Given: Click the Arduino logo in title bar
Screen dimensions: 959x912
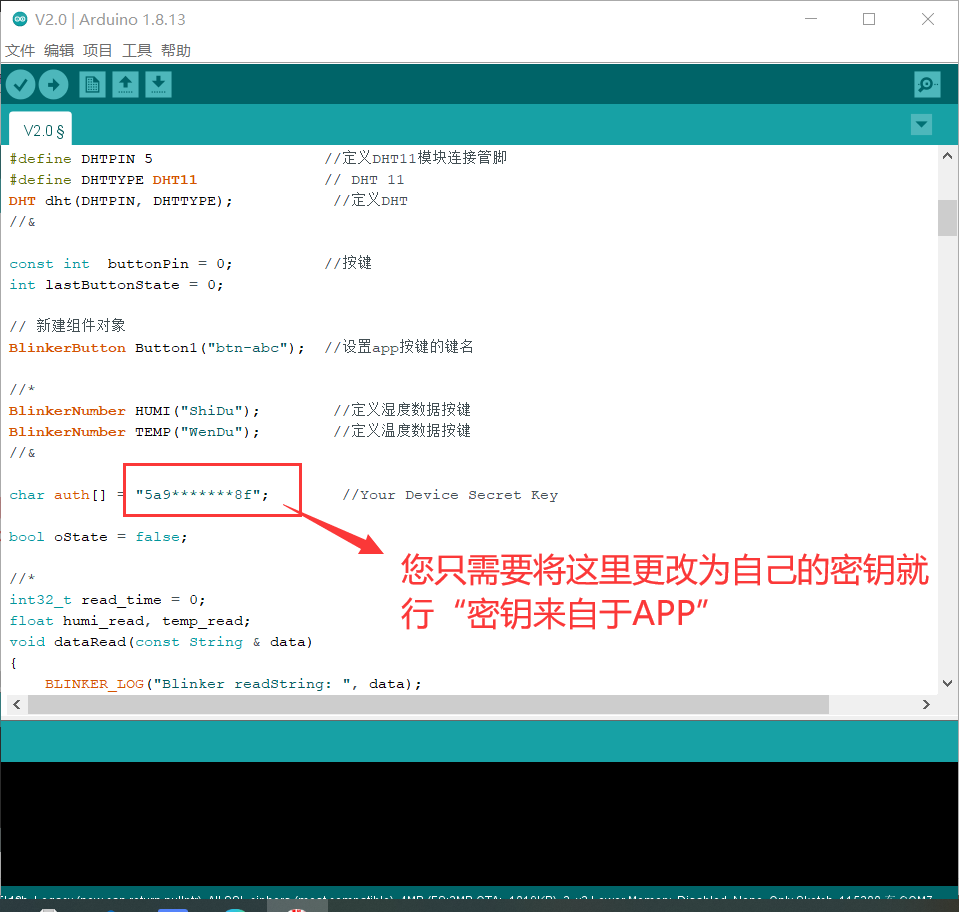Looking at the screenshot, I should [20, 20].
